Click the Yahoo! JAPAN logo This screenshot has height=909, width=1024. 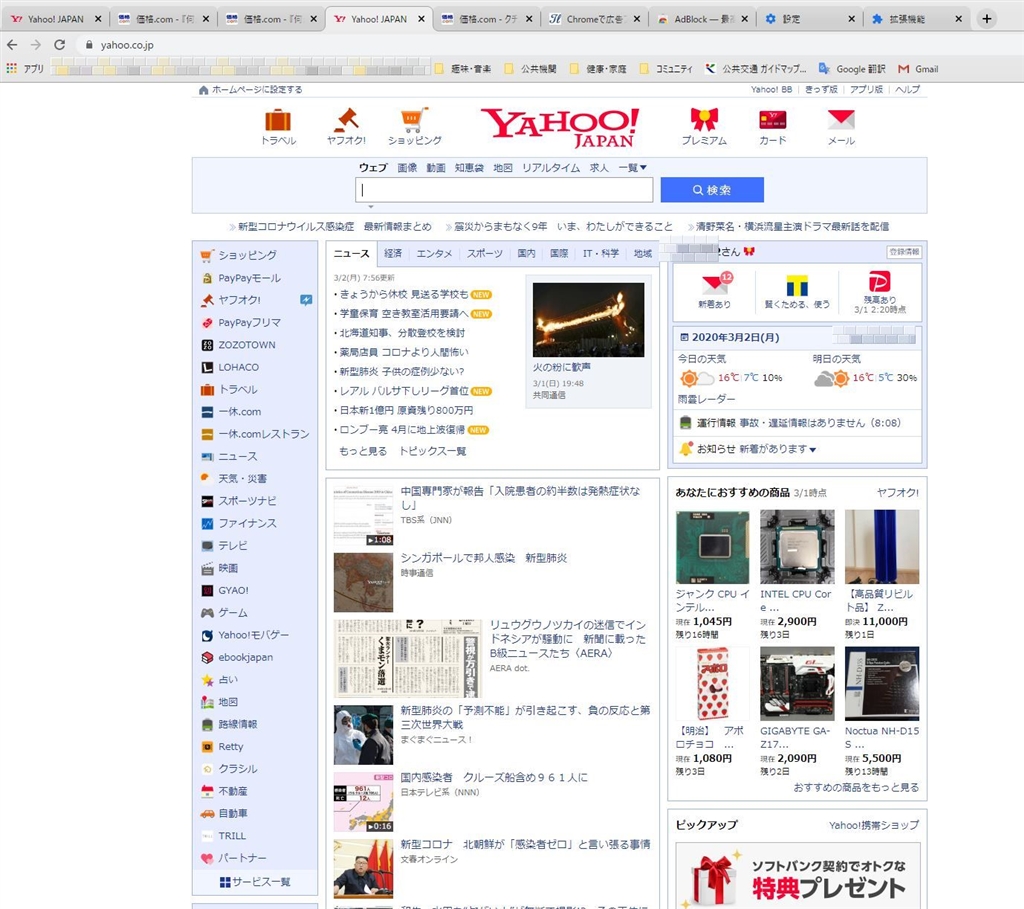(x=560, y=127)
